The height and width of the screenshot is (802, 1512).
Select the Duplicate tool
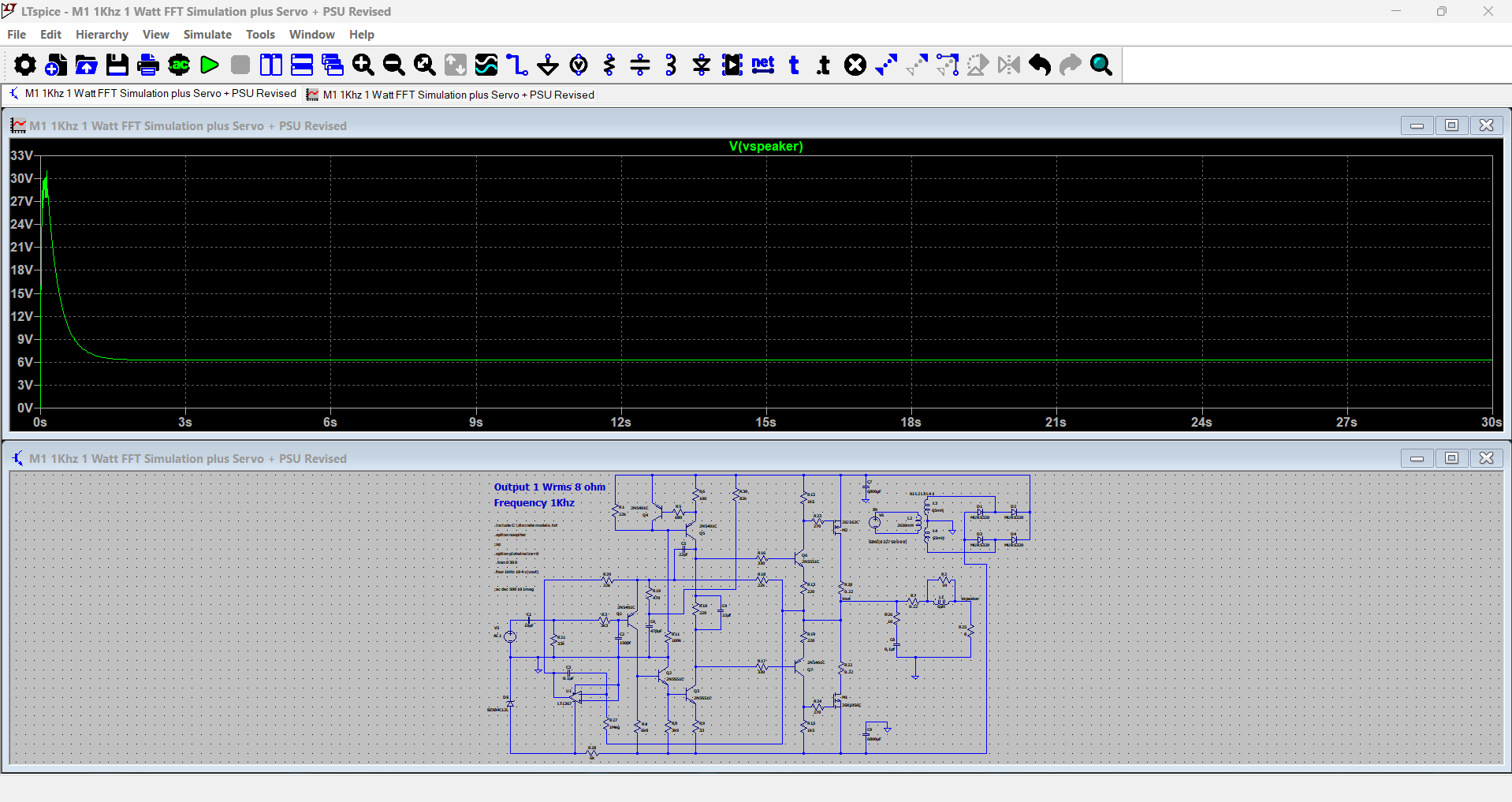[886, 65]
